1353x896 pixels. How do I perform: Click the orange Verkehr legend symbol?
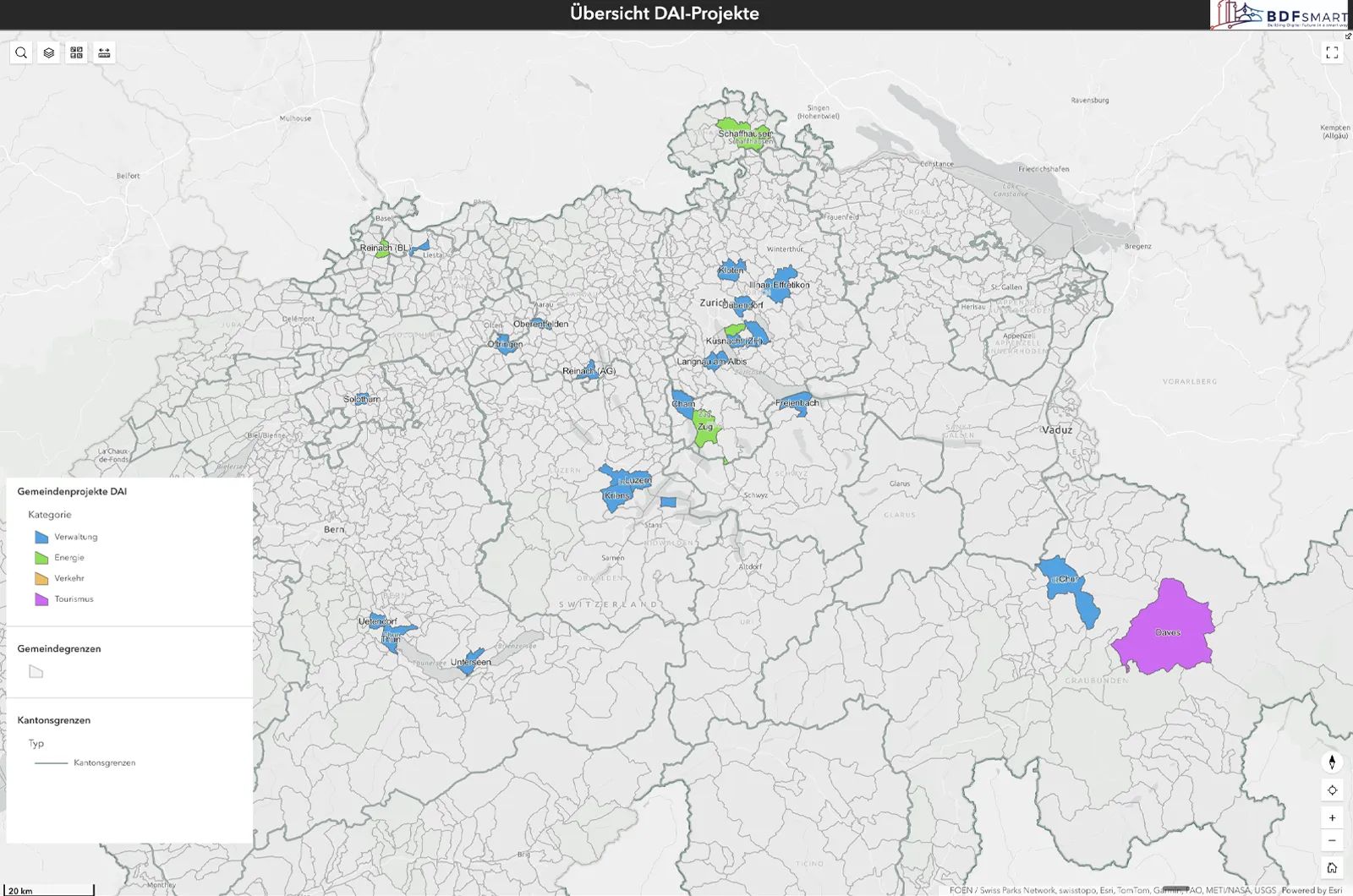pyautogui.click(x=41, y=578)
